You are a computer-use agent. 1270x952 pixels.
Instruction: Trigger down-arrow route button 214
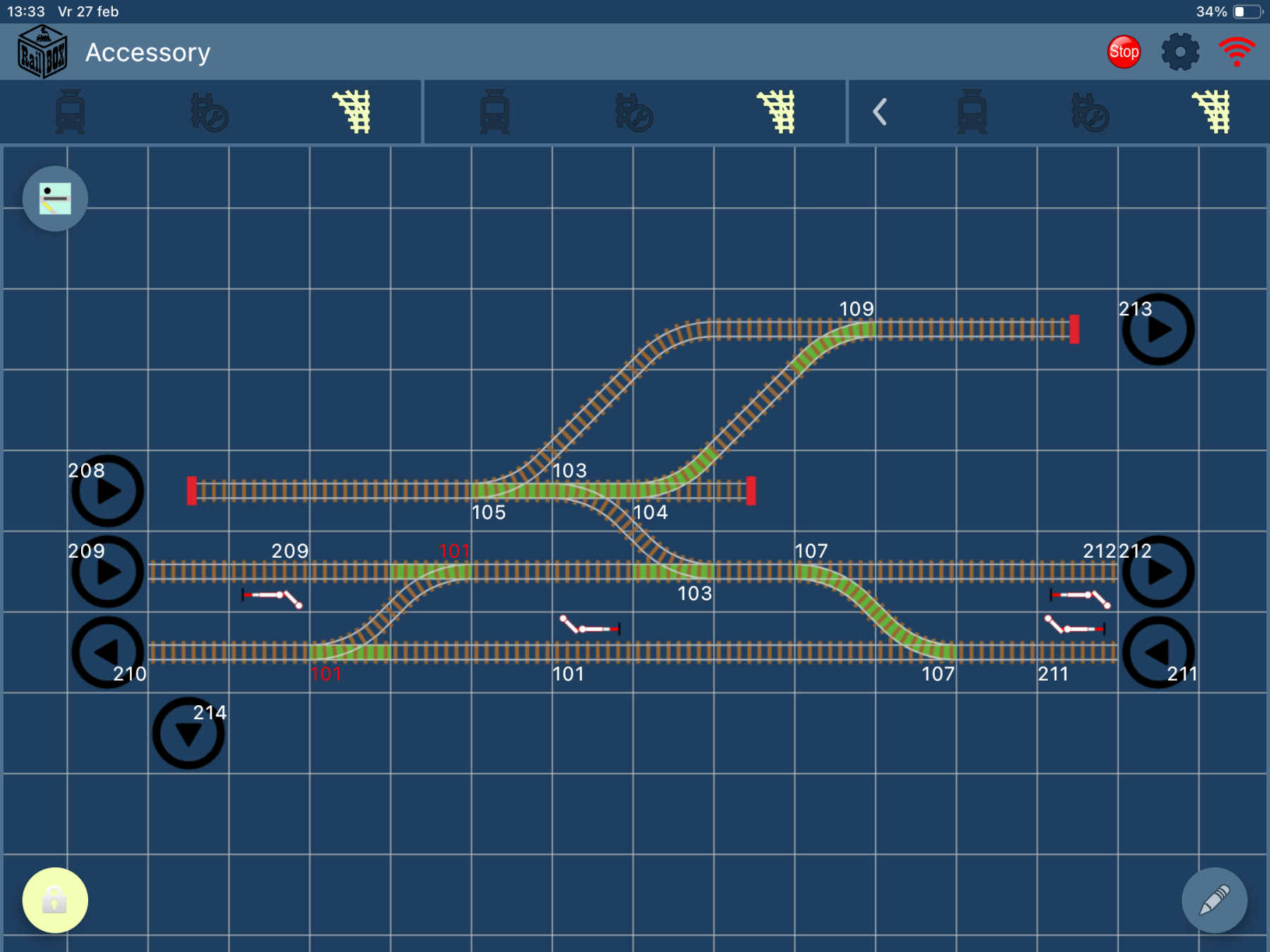(188, 733)
